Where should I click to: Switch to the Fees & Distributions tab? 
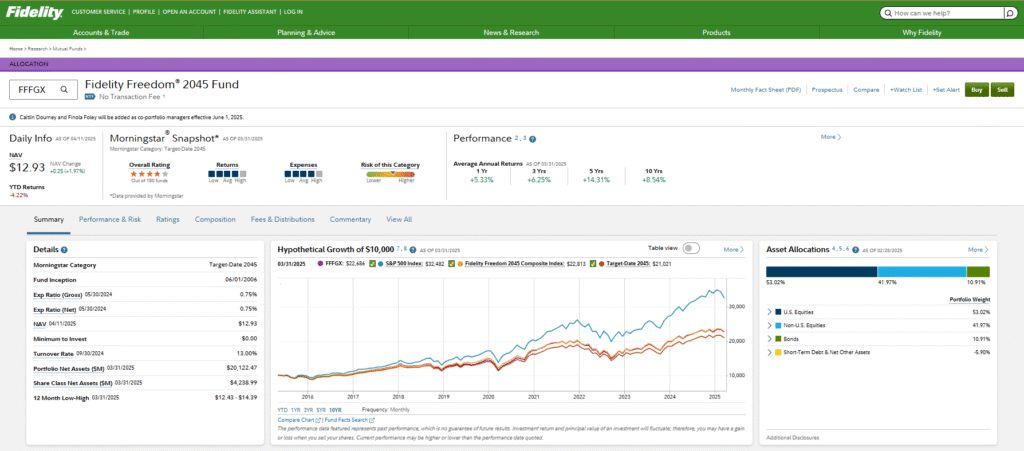pyautogui.click(x=283, y=220)
